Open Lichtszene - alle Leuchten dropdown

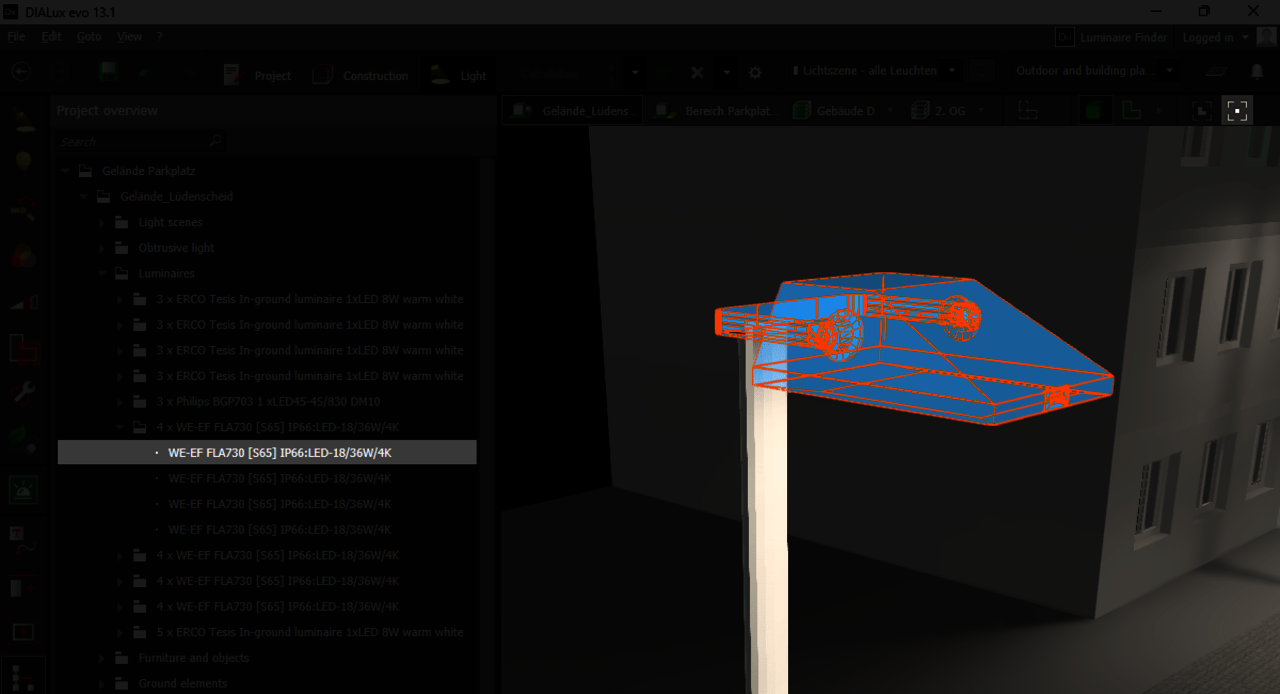pyautogui.click(x=873, y=71)
